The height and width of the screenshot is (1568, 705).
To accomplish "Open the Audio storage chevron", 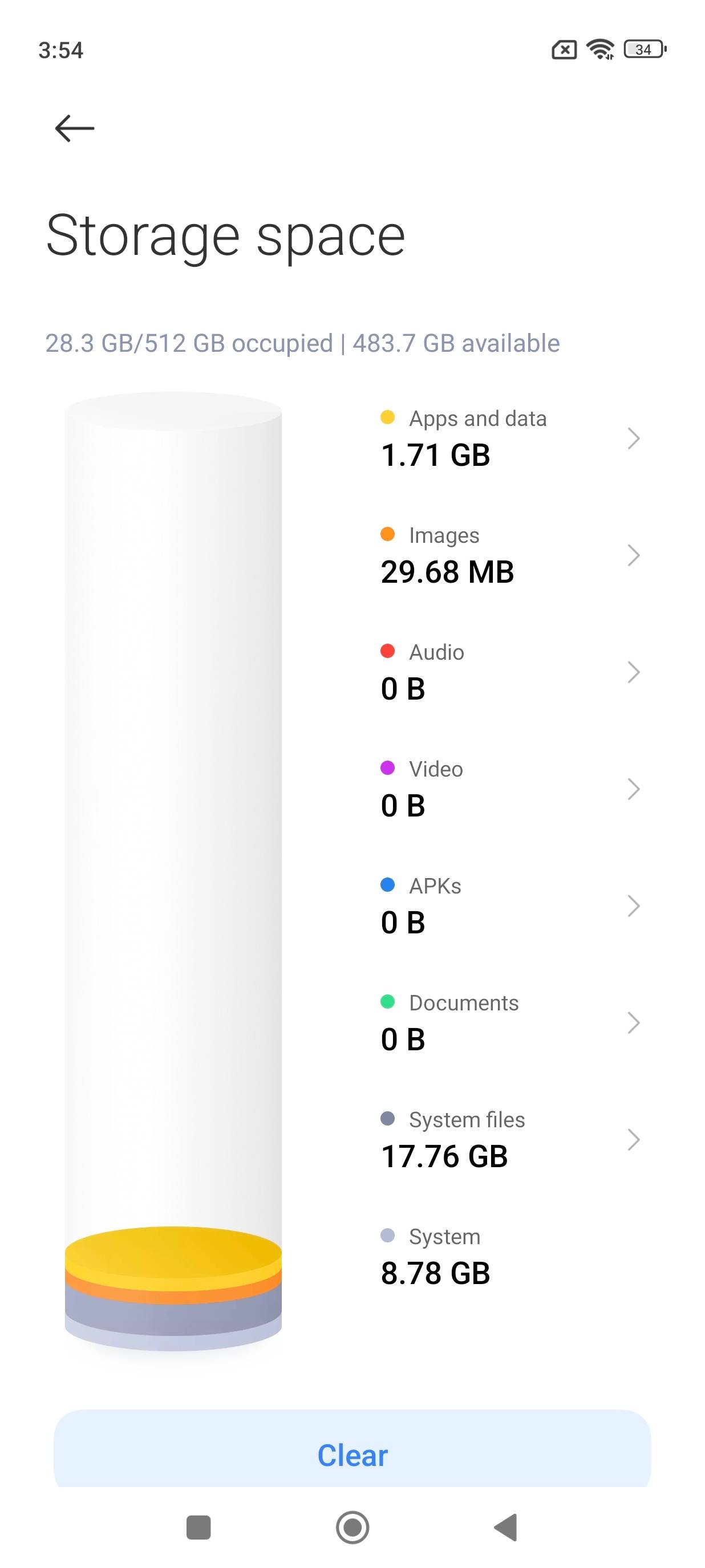I will click(x=633, y=672).
